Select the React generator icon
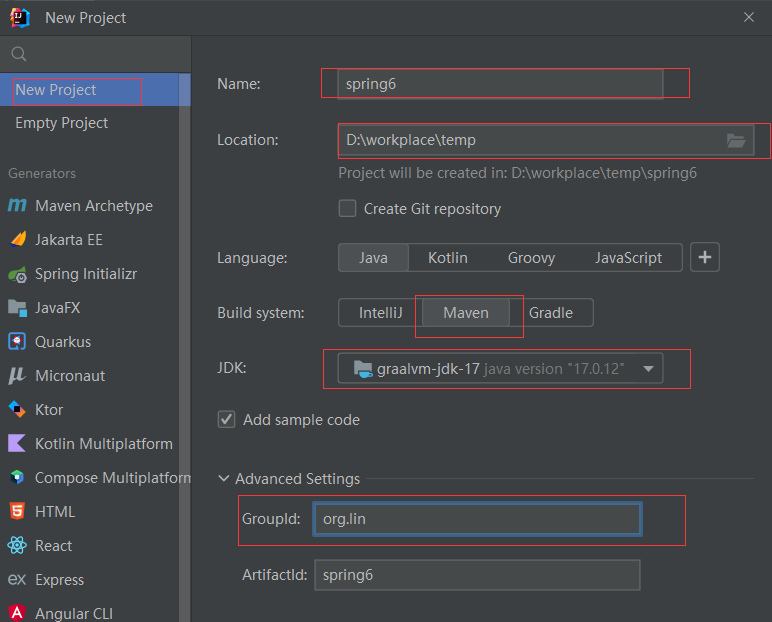772x622 pixels. (x=17, y=545)
